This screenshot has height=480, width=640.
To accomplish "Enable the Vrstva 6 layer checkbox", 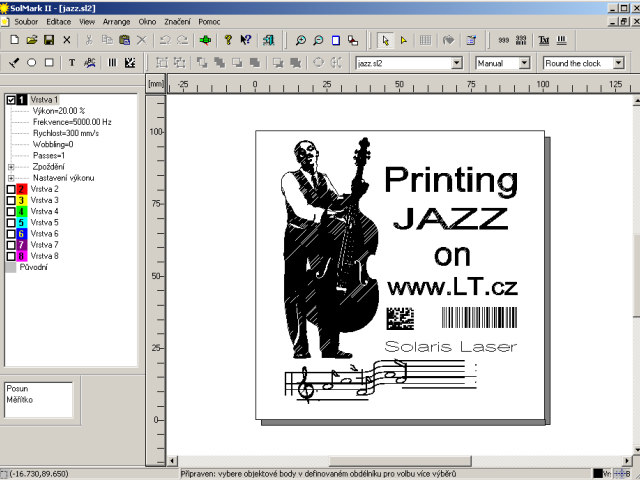I will [x=11, y=234].
